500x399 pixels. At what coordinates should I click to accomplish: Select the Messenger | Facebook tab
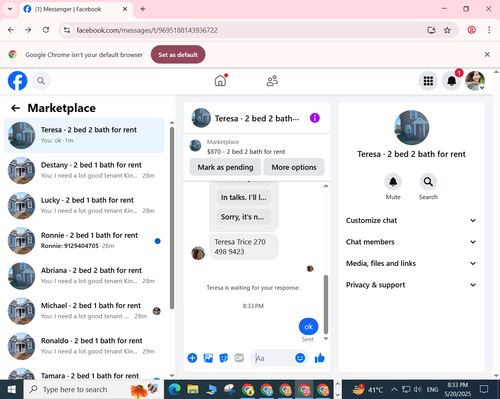pos(76,9)
